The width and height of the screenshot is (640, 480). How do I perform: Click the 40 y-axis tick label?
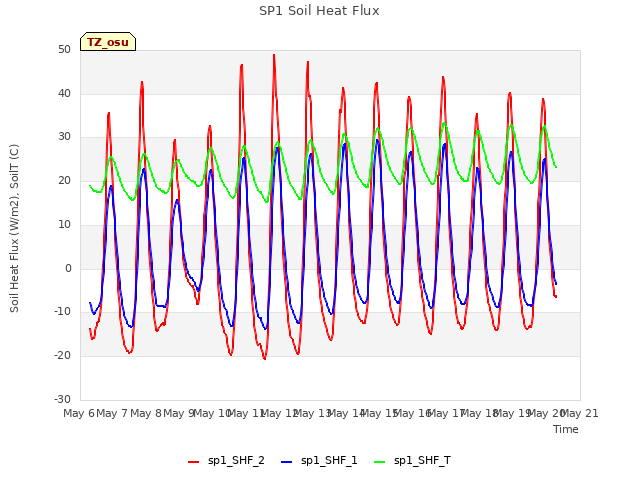[64, 93]
